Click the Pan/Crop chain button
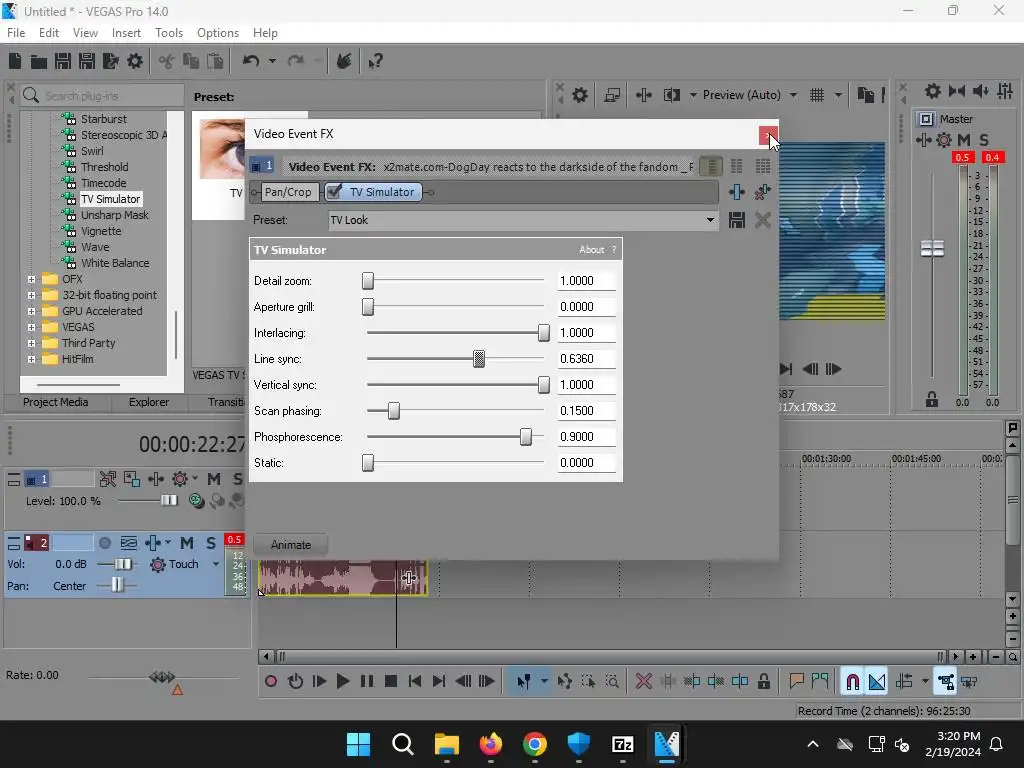This screenshot has height=768, width=1024. tap(288, 192)
